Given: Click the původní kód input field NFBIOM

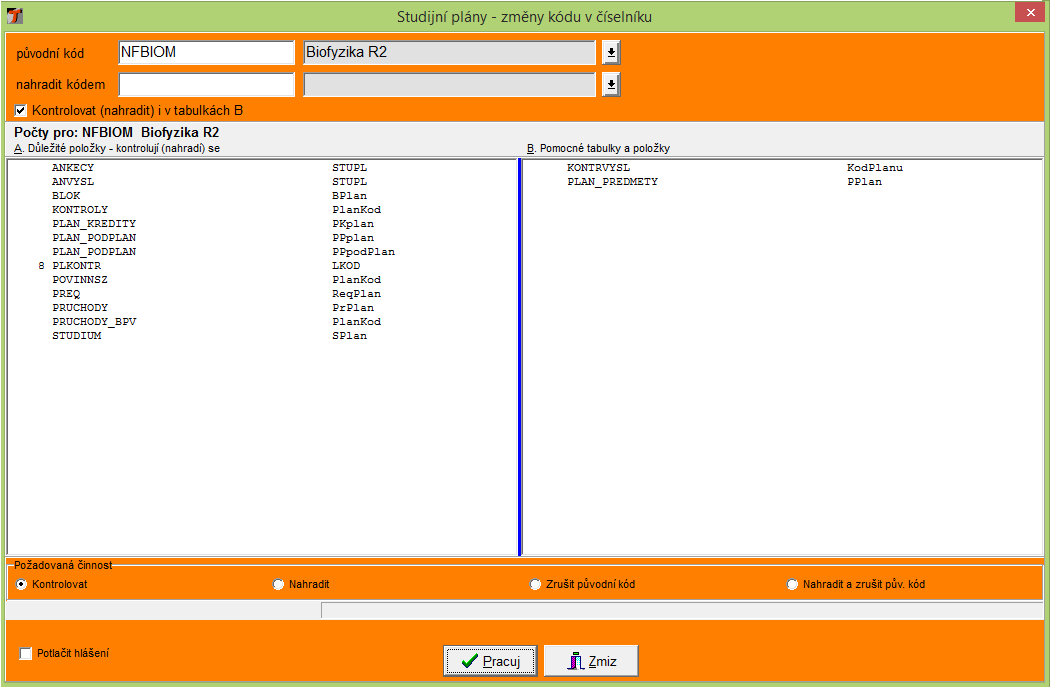Looking at the screenshot, I should [x=205, y=53].
